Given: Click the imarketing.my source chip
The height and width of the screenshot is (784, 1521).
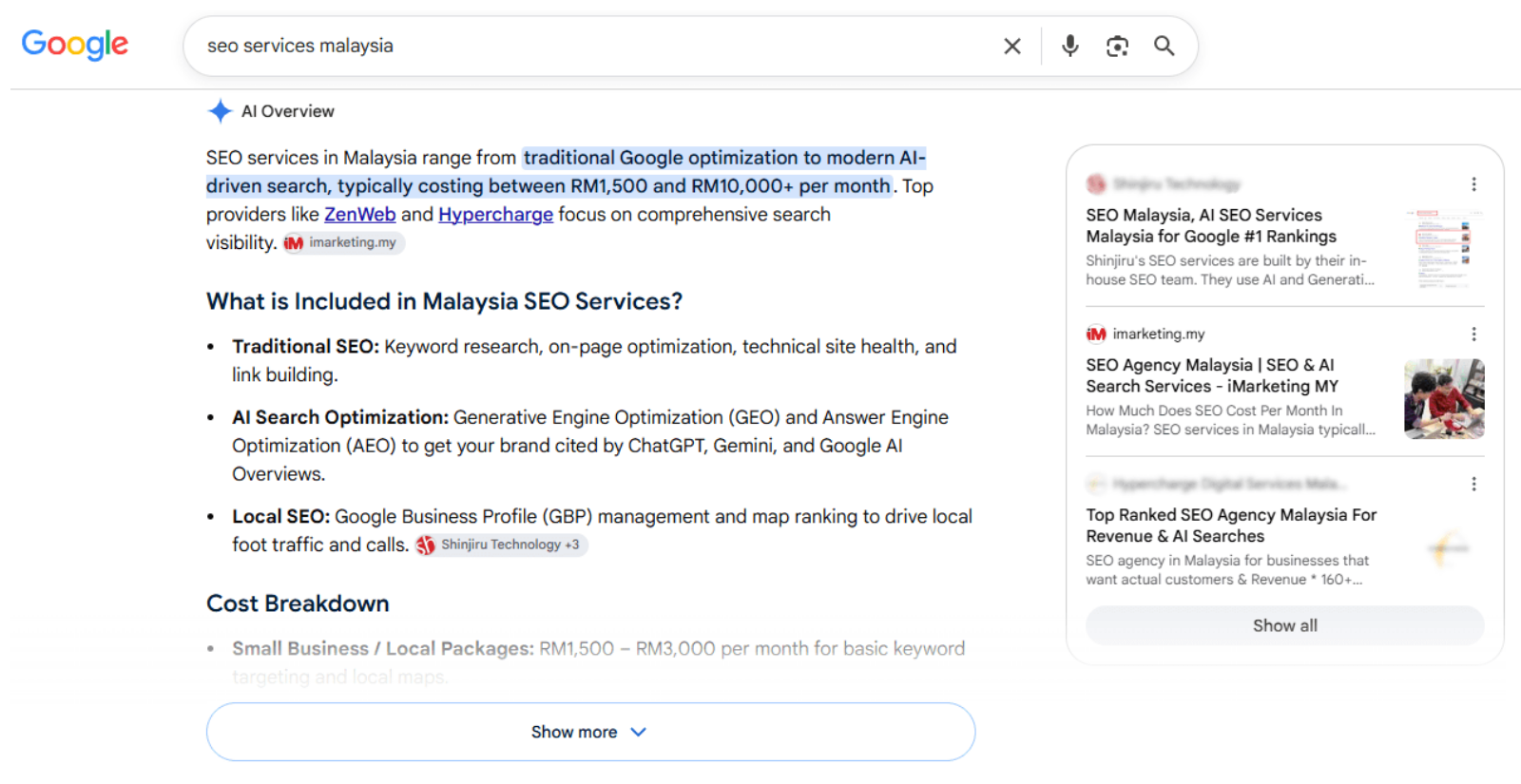Looking at the screenshot, I should (x=344, y=242).
